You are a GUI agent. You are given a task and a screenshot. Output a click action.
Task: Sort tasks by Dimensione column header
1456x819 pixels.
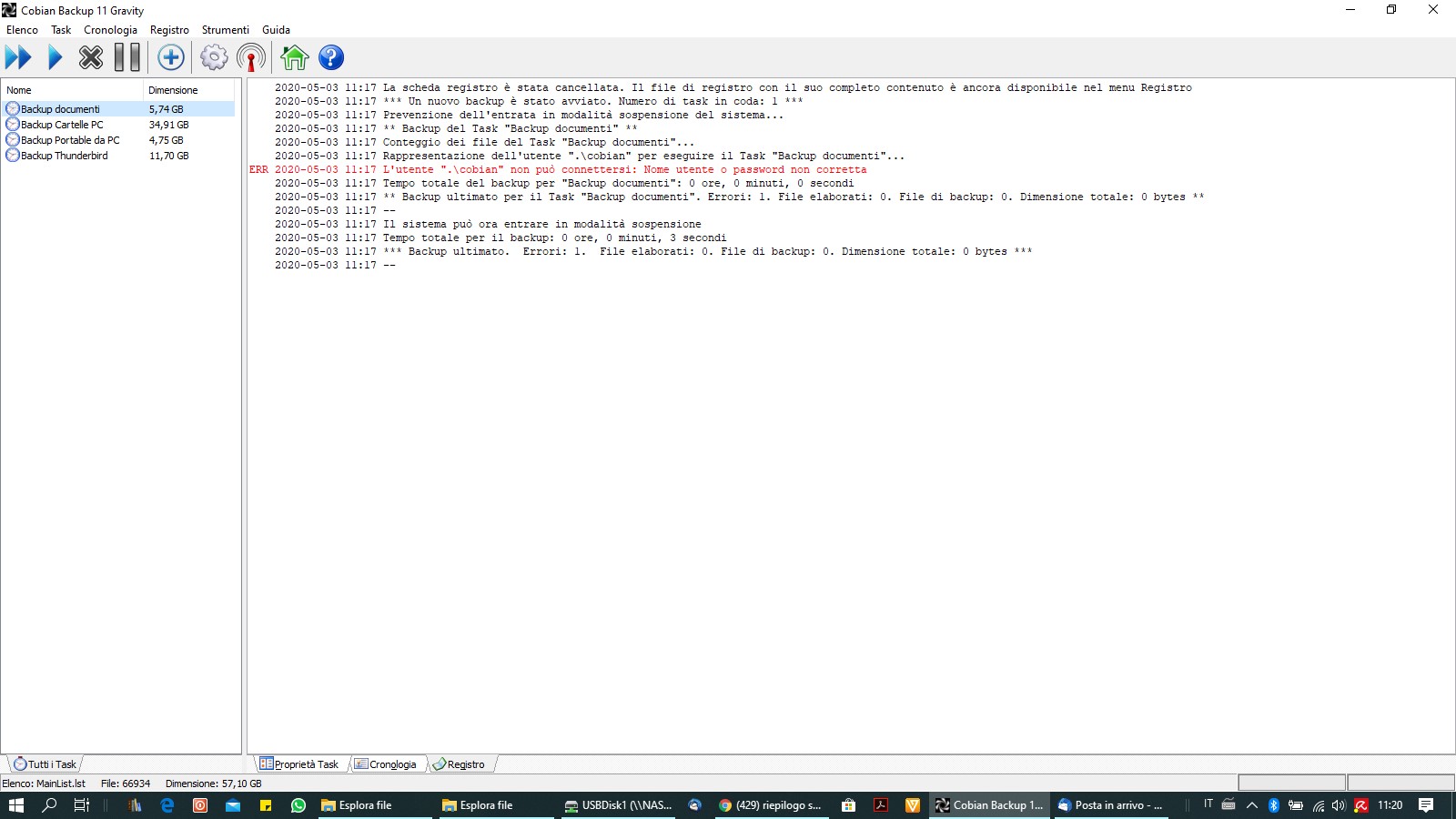click(x=173, y=90)
